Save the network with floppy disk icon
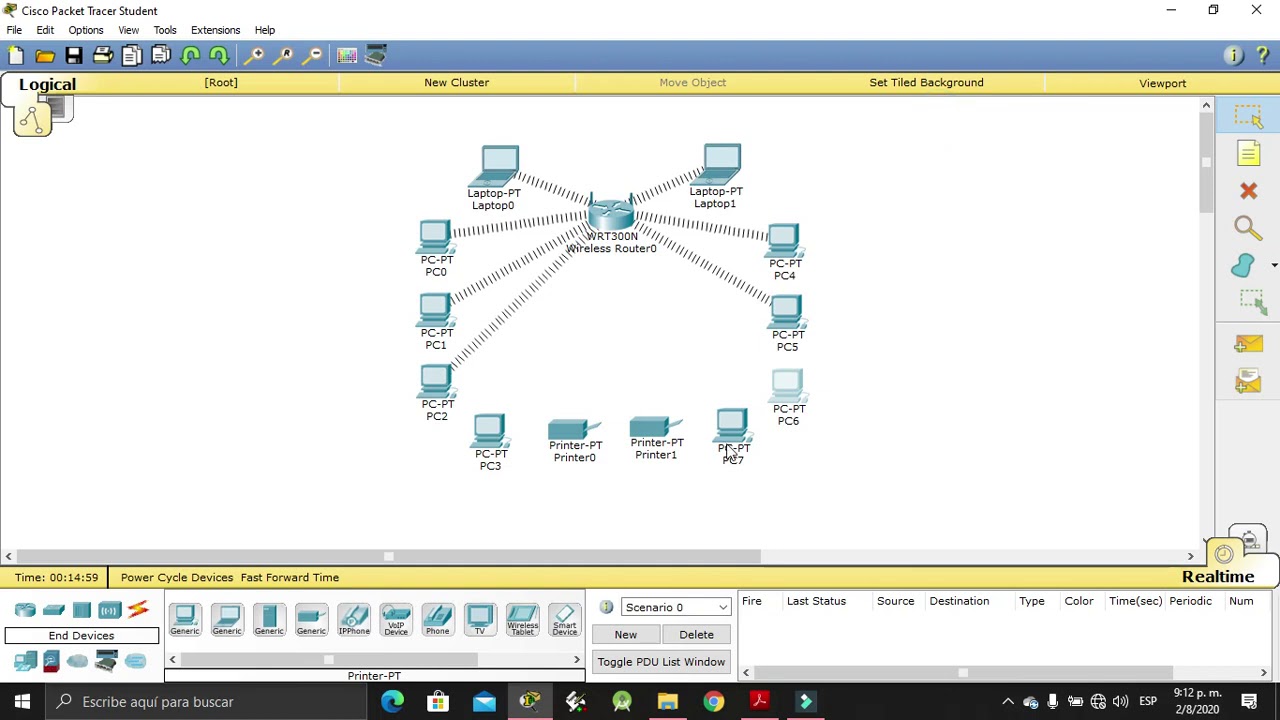This screenshot has width=1280, height=720. (x=74, y=56)
